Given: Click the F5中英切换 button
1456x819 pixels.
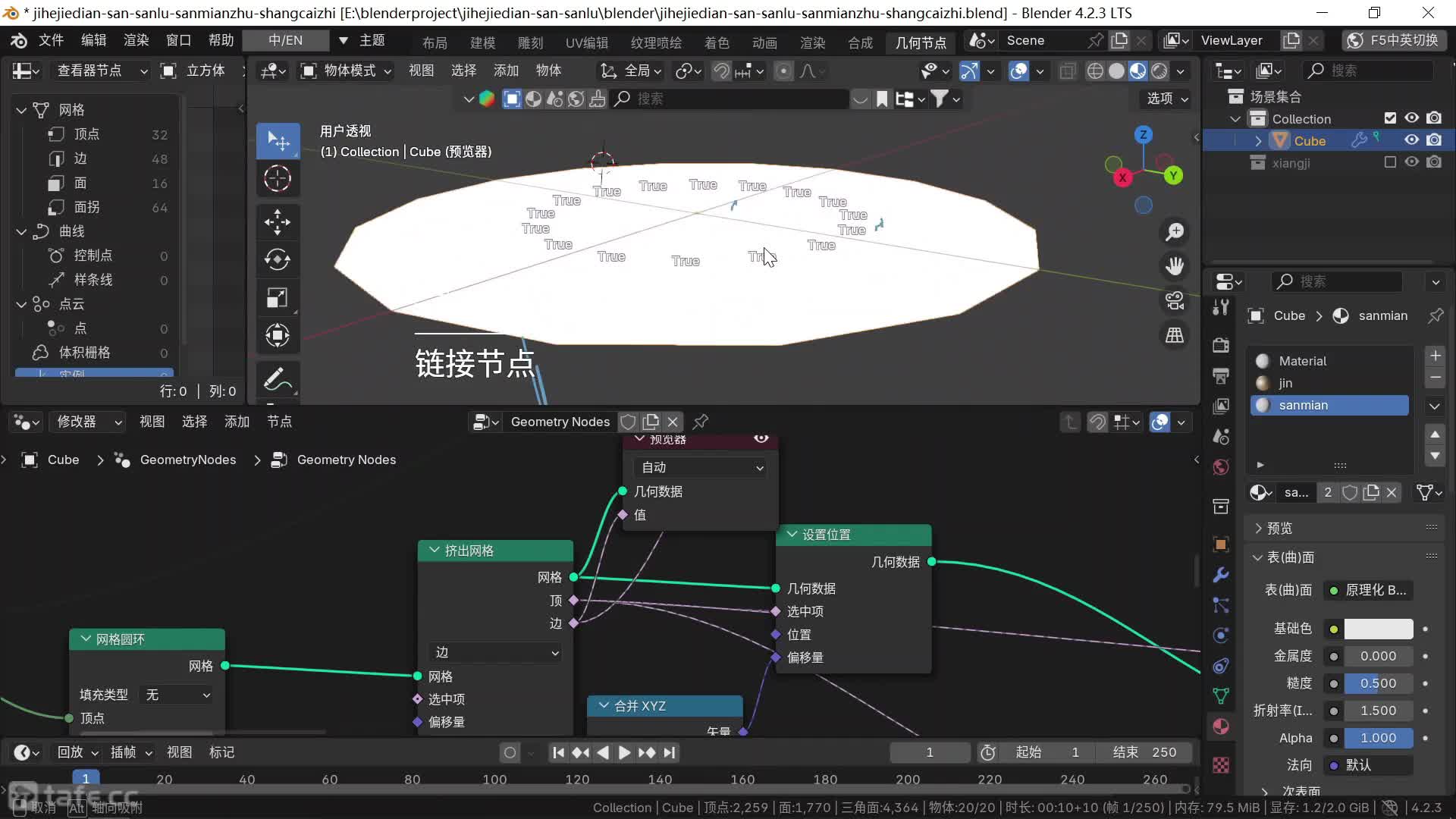Looking at the screenshot, I should coord(1395,40).
